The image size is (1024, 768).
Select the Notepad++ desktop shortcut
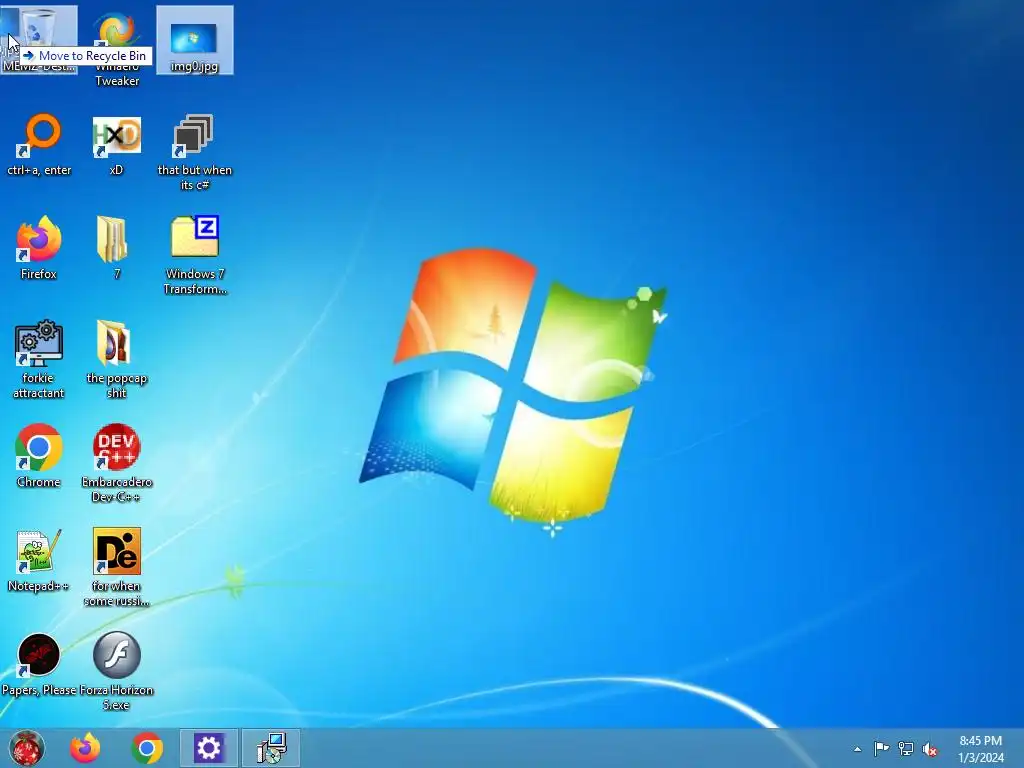pyautogui.click(x=39, y=551)
